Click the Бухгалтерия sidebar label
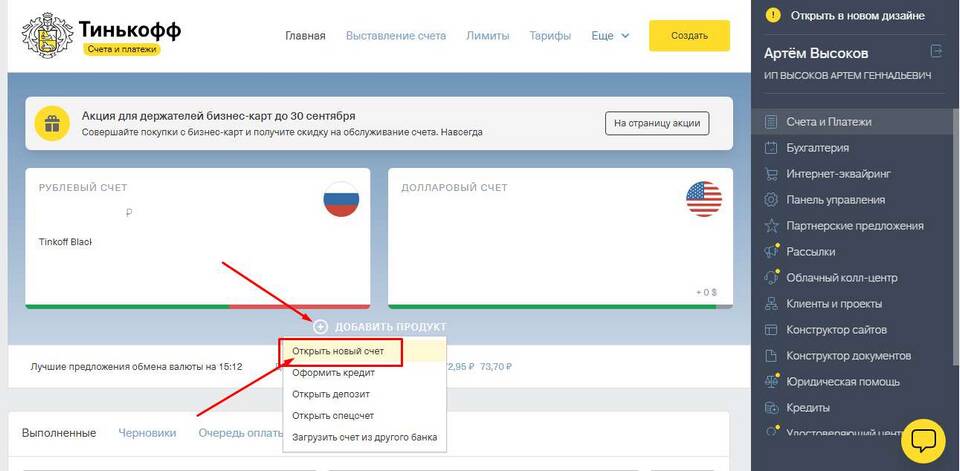The height and width of the screenshot is (471, 960). click(x=818, y=148)
